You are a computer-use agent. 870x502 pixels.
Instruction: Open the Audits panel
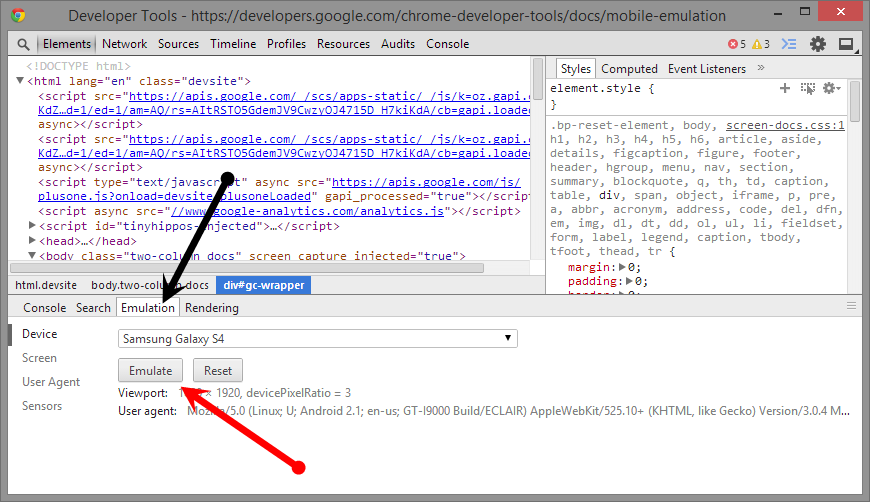[398, 44]
